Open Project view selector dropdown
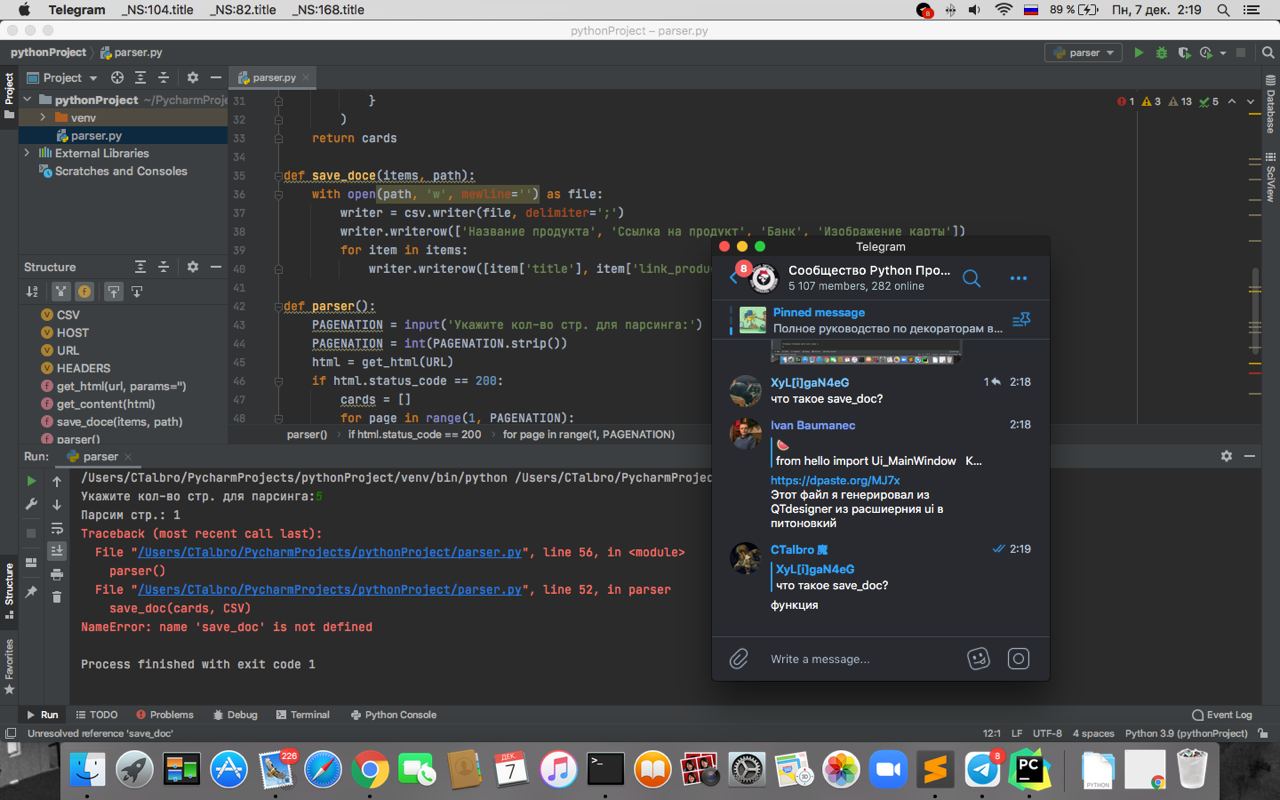The width and height of the screenshot is (1280, 800). (62, 77)
